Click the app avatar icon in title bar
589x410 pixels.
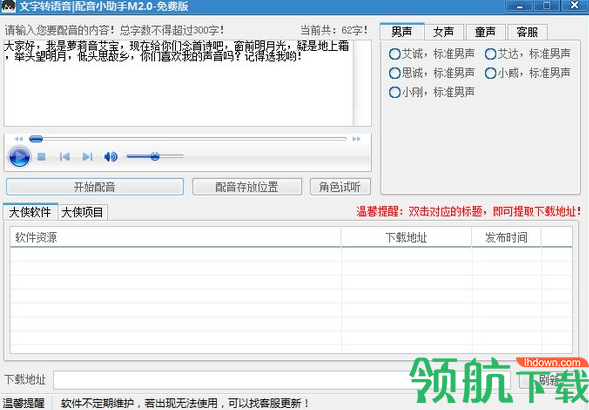(x=8, y=6)
